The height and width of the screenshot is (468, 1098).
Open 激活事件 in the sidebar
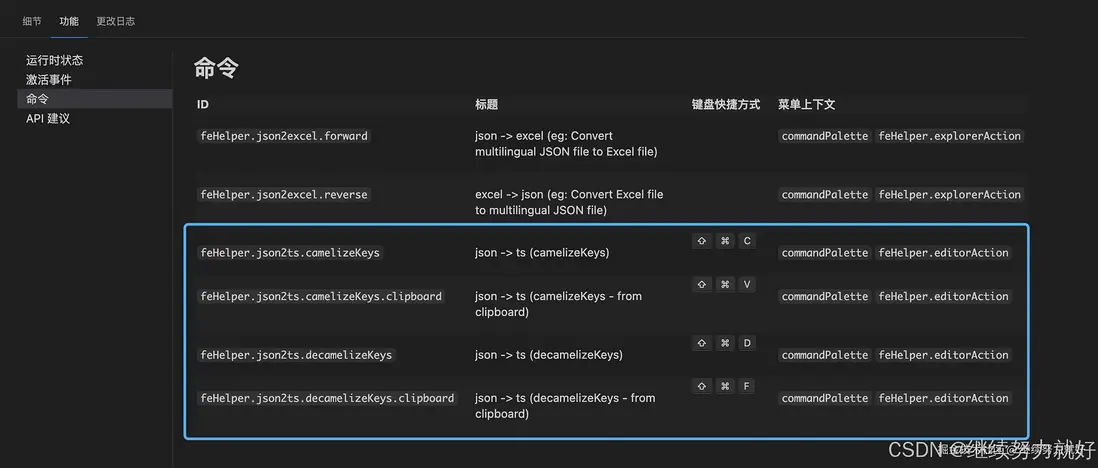(49, 80)
